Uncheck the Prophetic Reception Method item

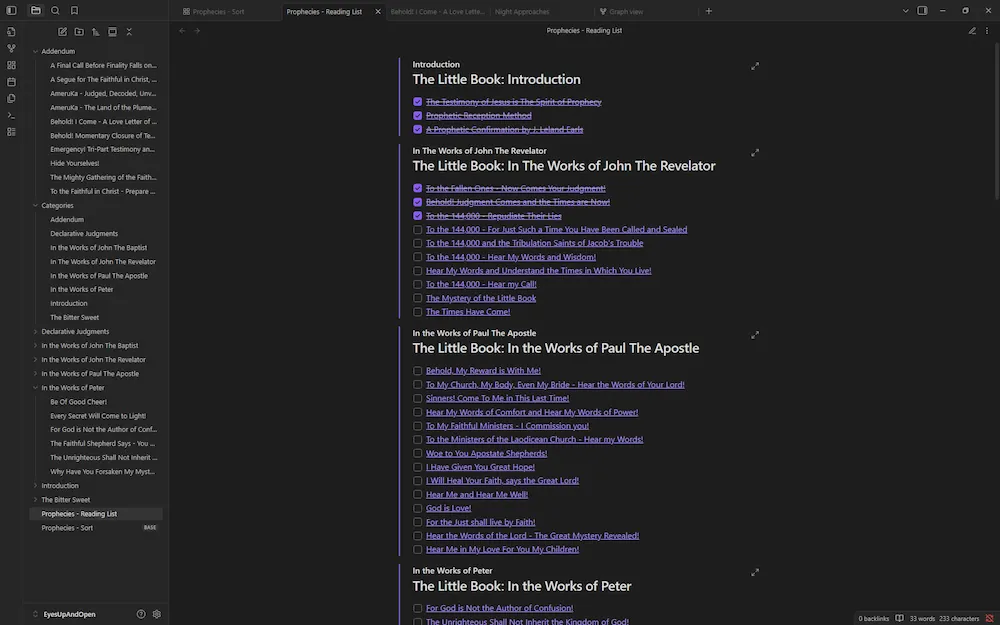click(x=417, y=115)
